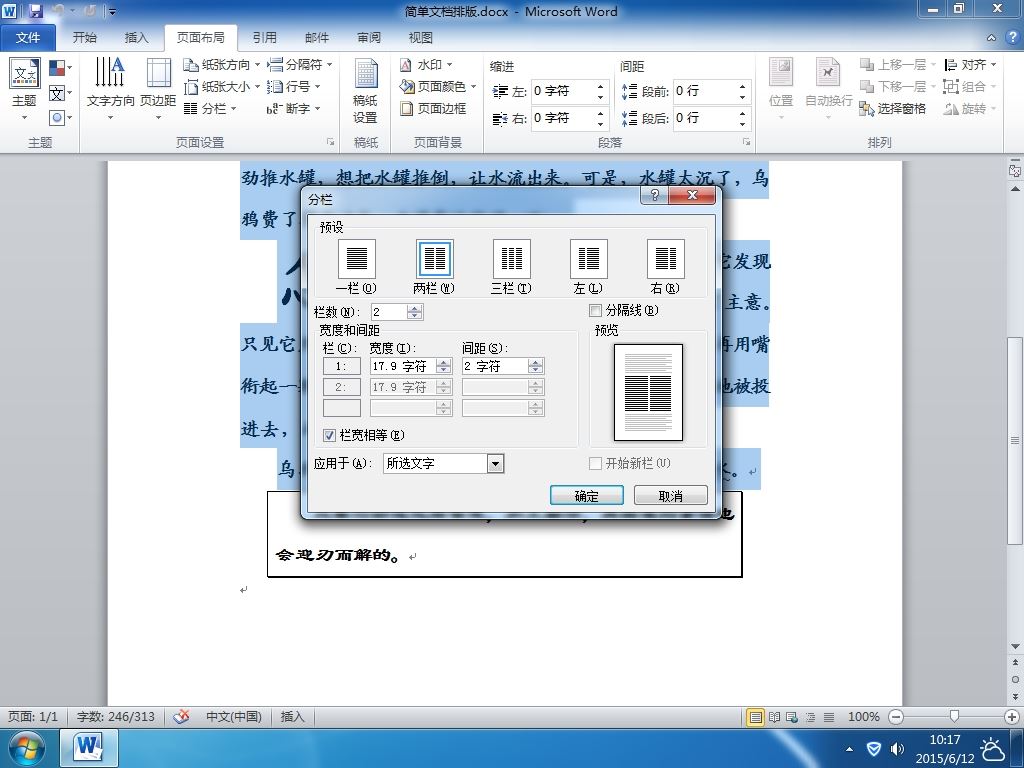Image resolution: width=1024 pixels, height=768 pixels.
Task: Open the page setup dialog launcher
Action: 330,142
